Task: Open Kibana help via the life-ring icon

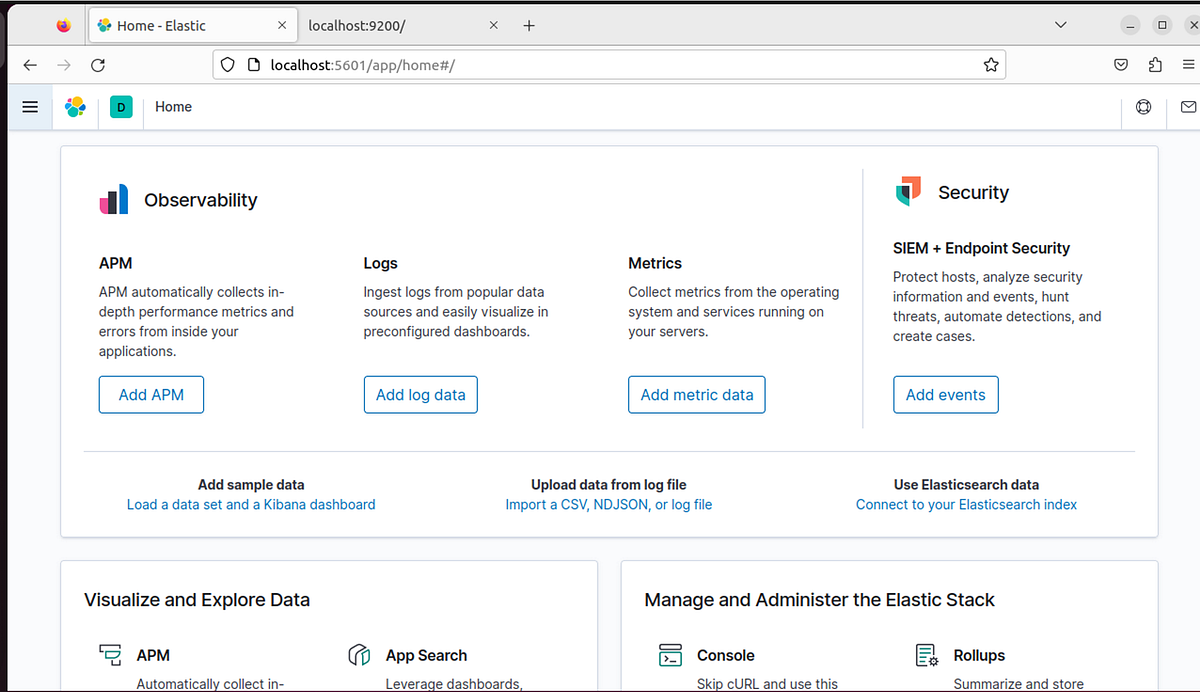Action: (x=1143, y=107)
